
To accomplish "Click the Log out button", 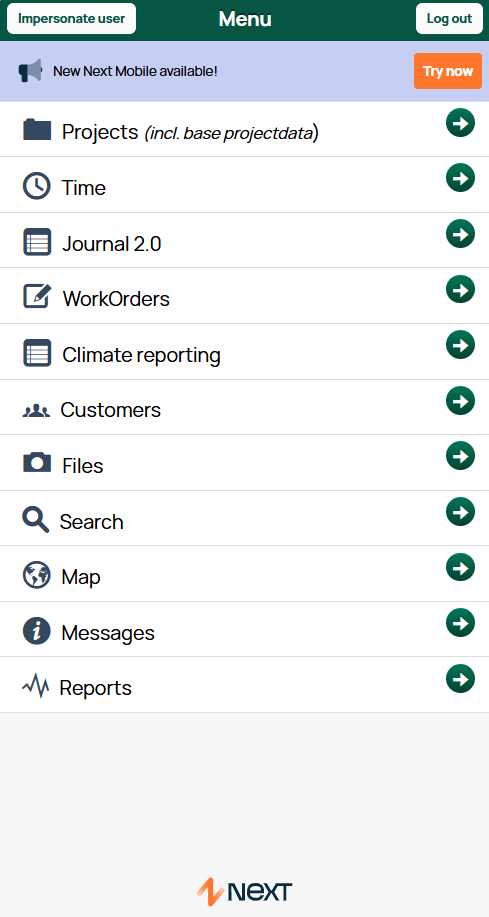I will tap(449, 19).
